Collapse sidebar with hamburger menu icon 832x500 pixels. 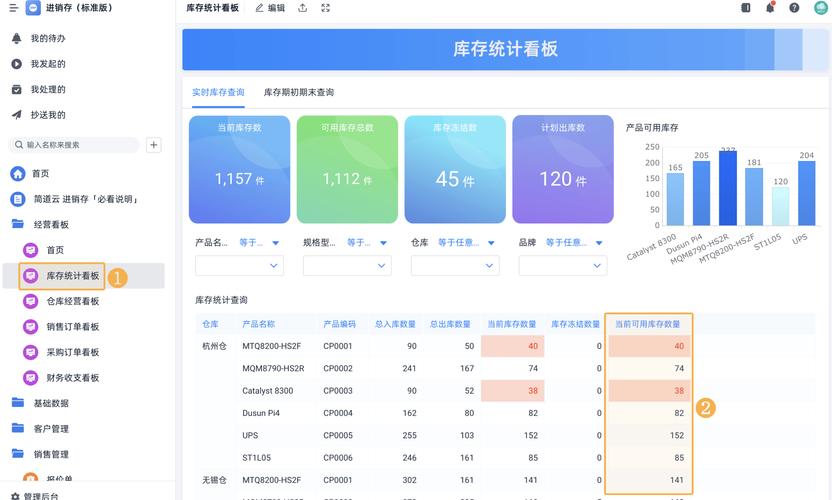click(14, 8)
